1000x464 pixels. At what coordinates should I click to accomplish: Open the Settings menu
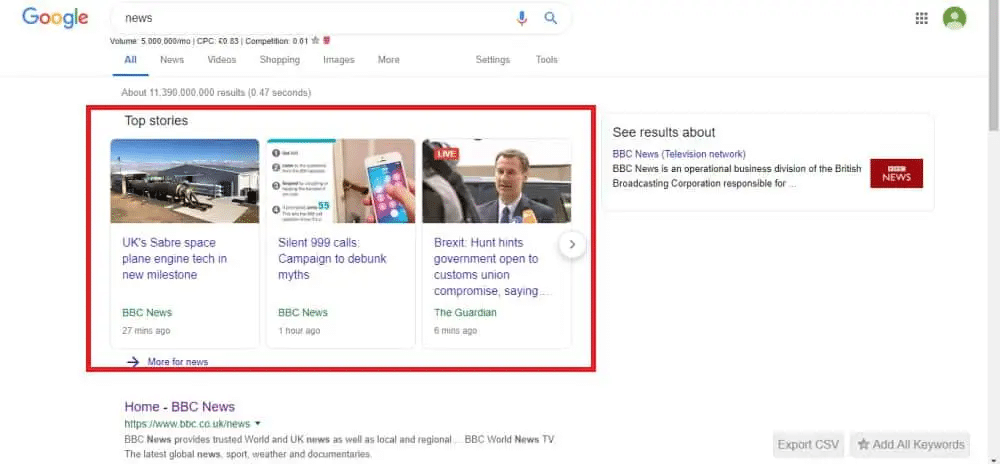[x=492, y=59]
